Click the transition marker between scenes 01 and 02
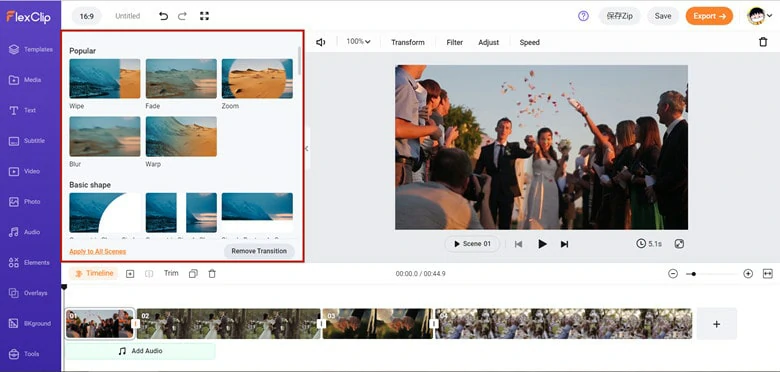The height and width of the screenshot is (372, 780). click(136, 324)
